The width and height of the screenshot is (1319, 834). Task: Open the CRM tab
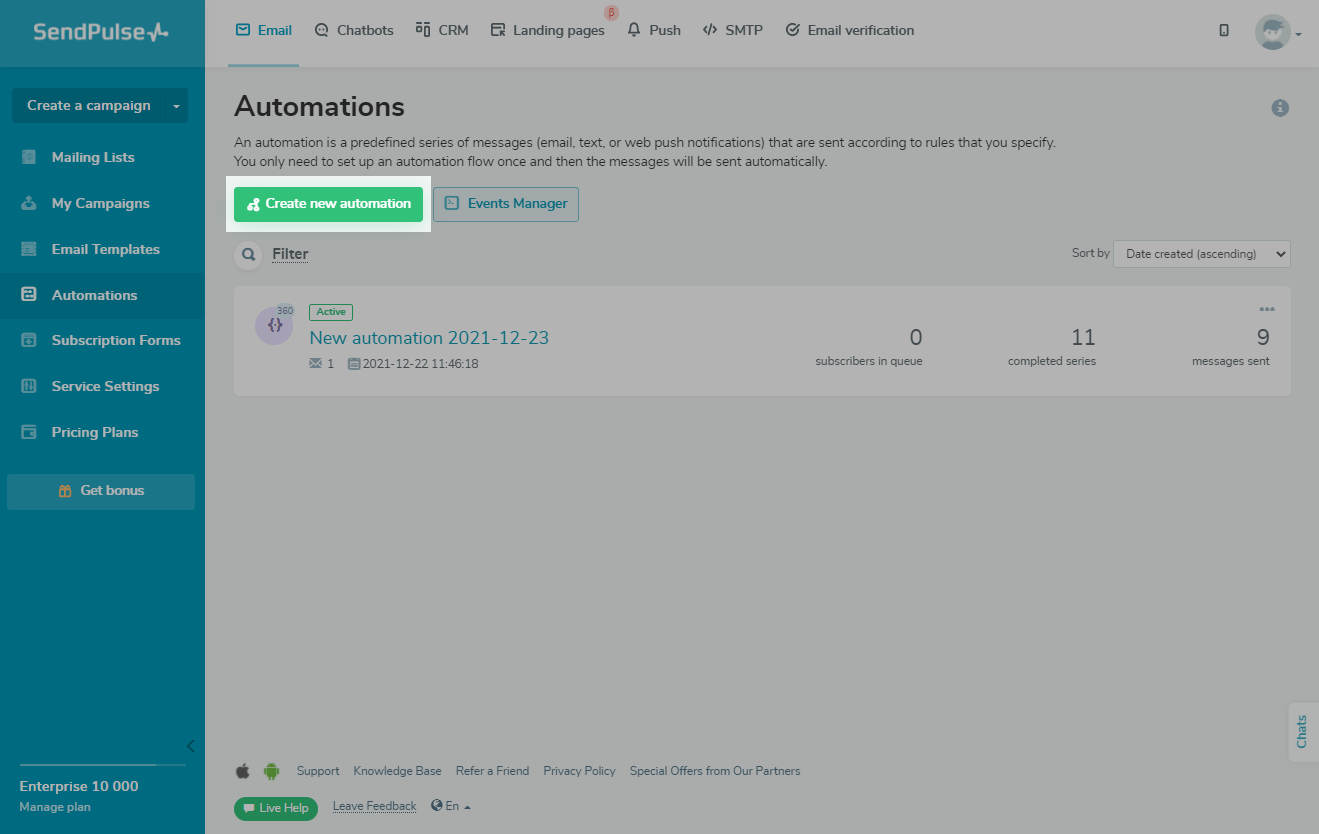pos(442,31)
